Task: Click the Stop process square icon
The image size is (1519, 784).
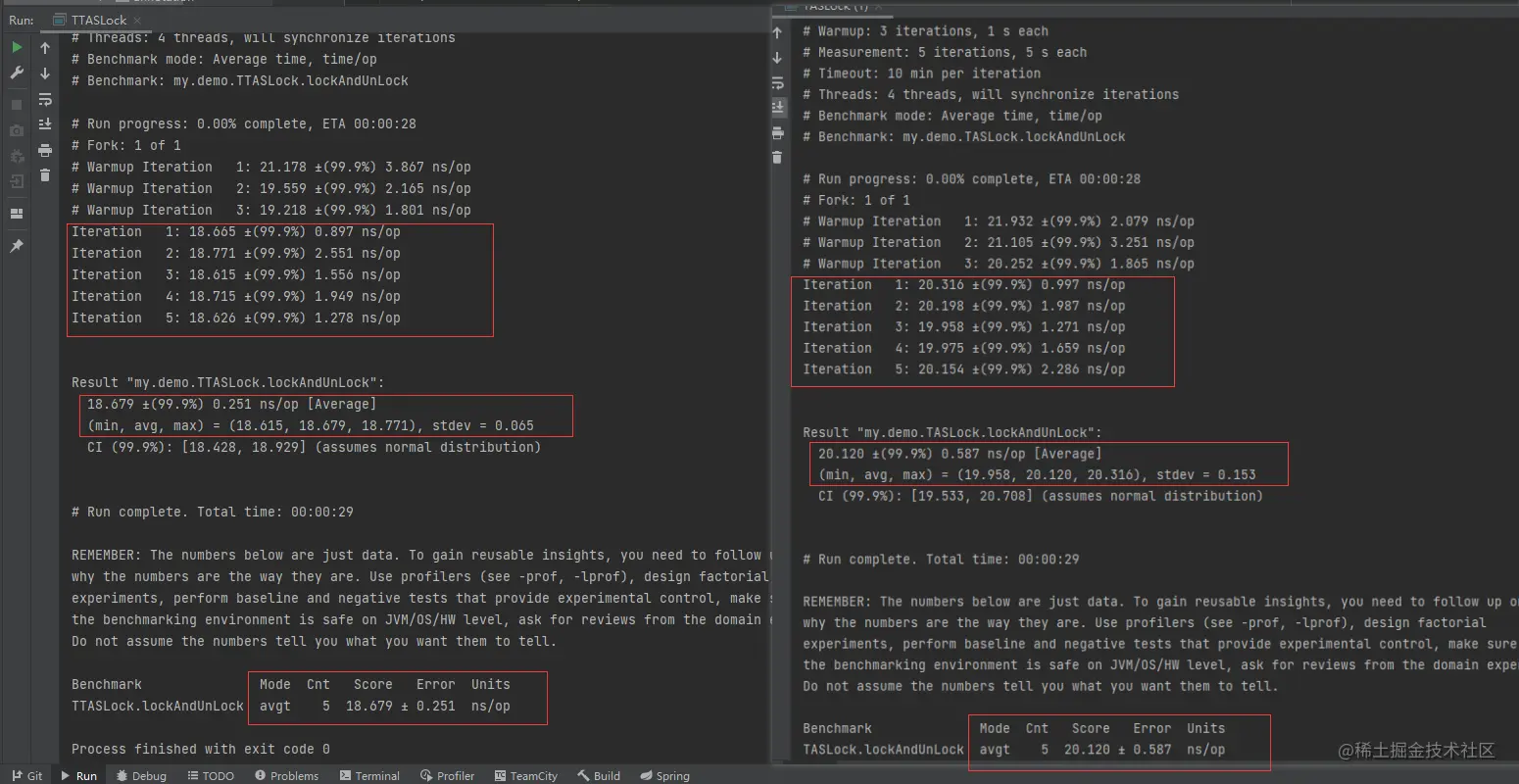Action: pos(17,104)
